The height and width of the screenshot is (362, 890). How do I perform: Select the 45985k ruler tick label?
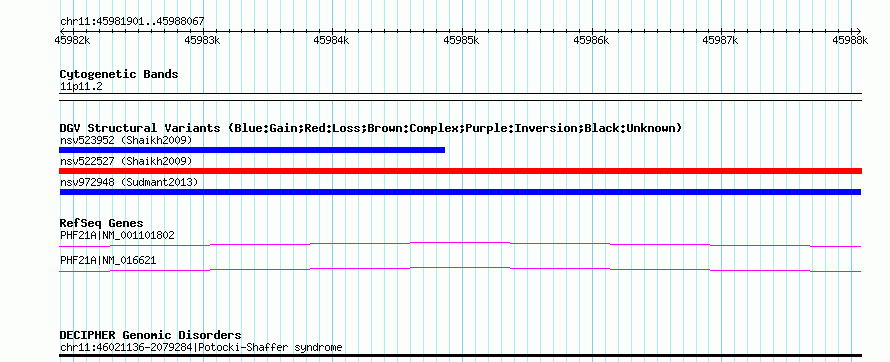click(461, 40)
